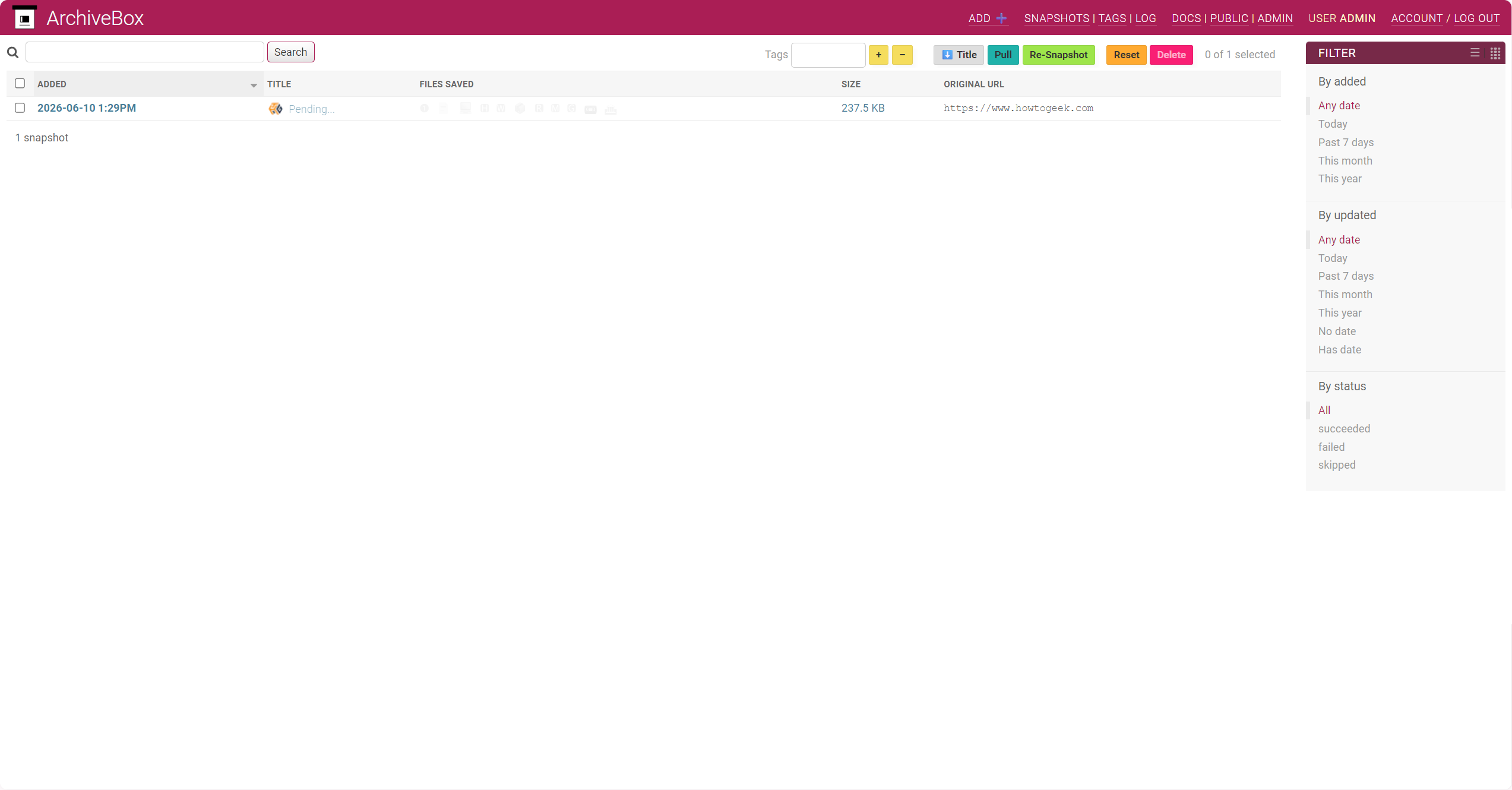
Task: Filter By updated: Today
Action: (x=1333, y=258)
